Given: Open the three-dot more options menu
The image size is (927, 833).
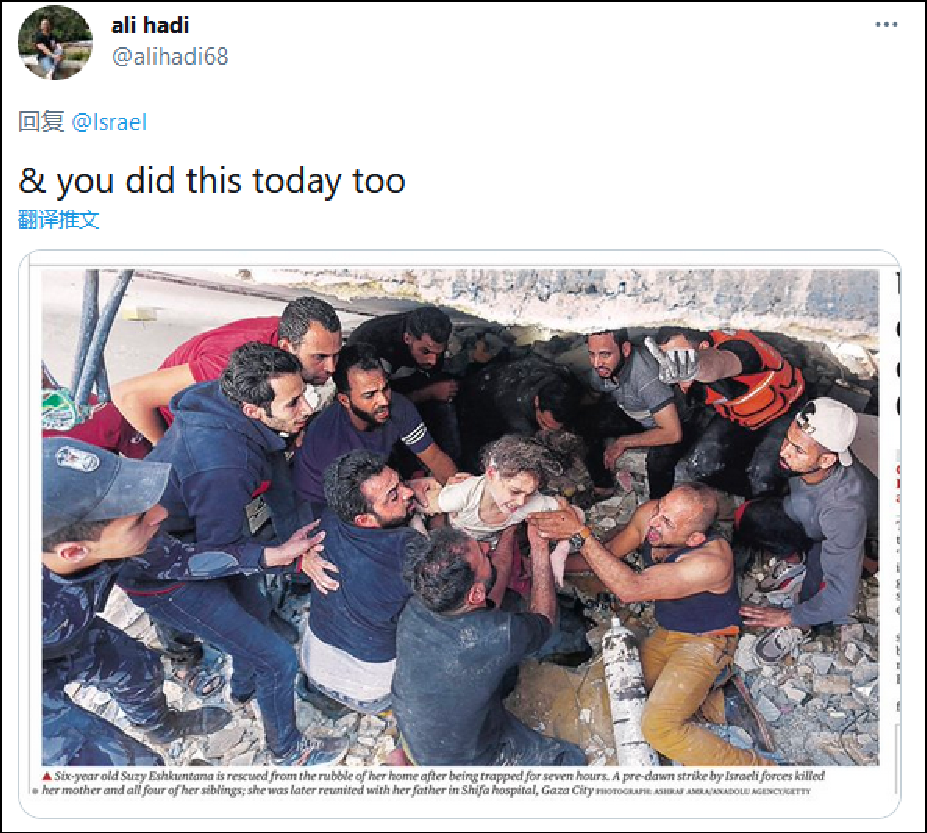Looking at the screenshot, I should (886, 24).
